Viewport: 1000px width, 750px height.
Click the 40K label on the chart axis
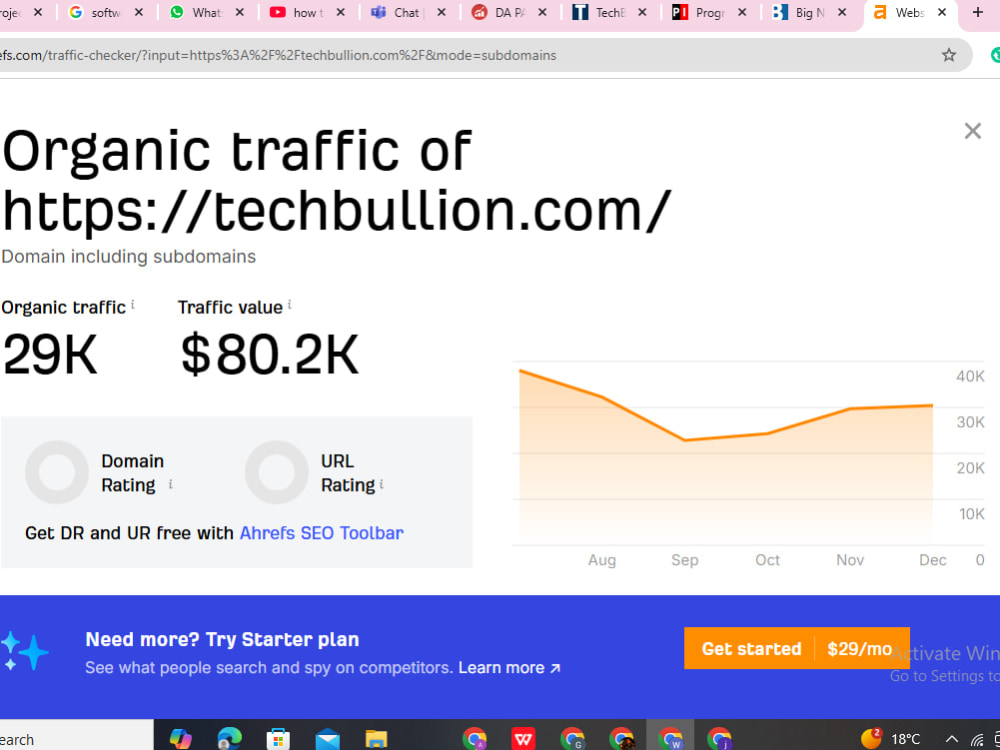click(x=970, y=376)
